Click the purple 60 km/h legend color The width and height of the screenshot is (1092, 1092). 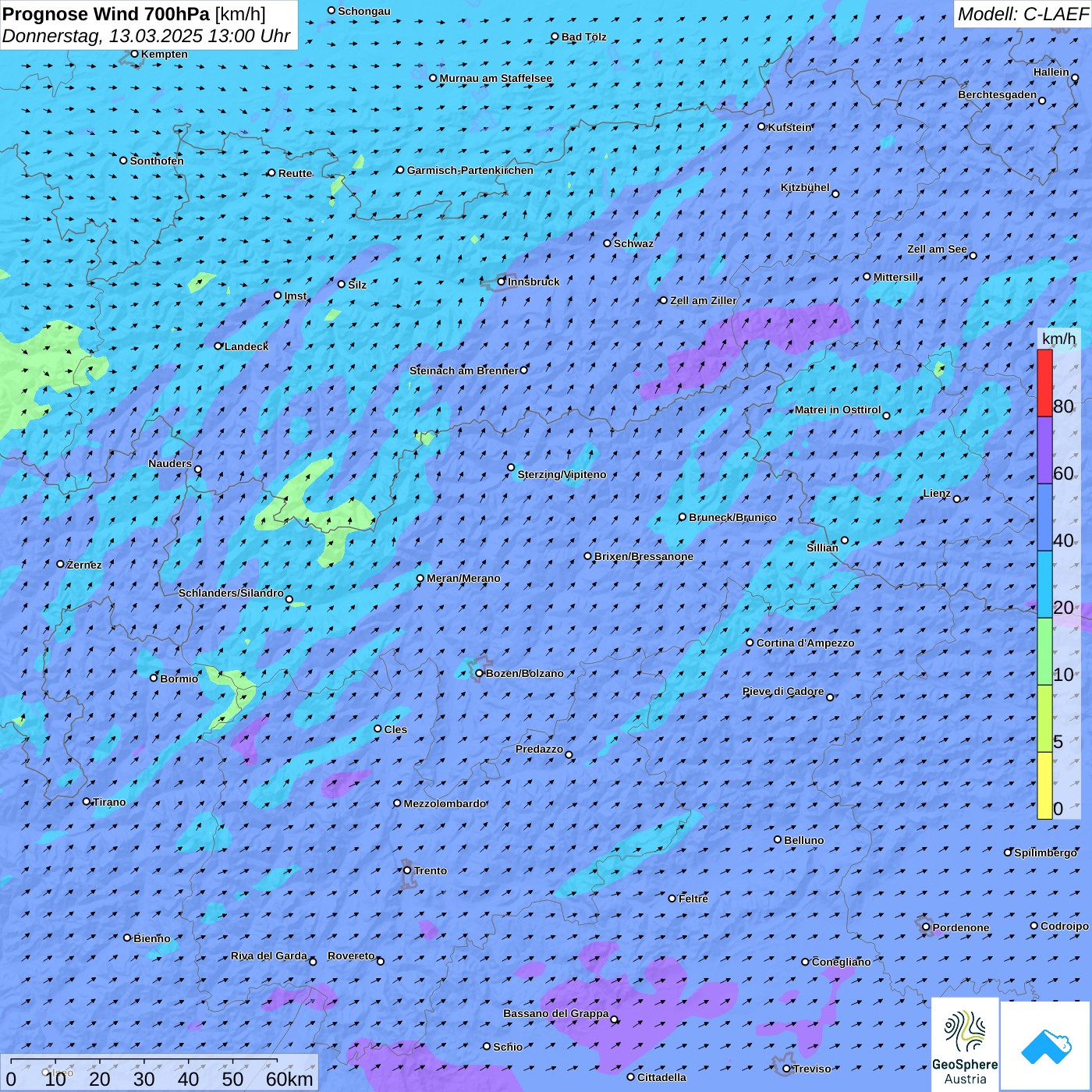click(1044, 450)
